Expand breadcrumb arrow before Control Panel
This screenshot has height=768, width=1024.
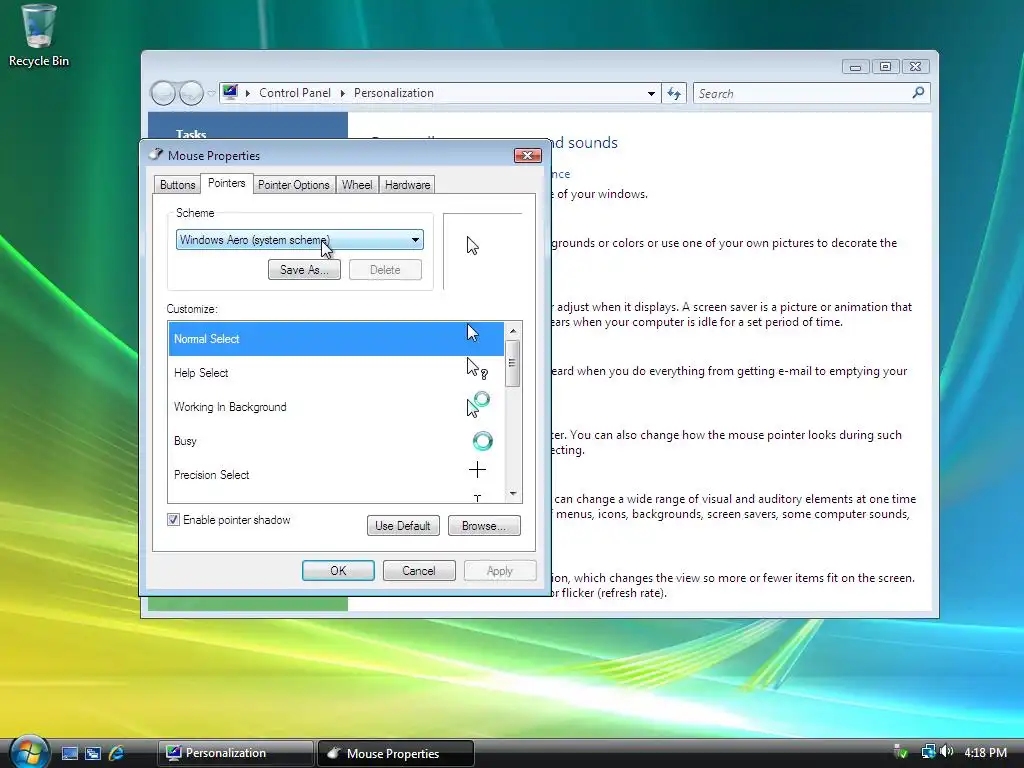pyautogui.click(x=248, y=93)
